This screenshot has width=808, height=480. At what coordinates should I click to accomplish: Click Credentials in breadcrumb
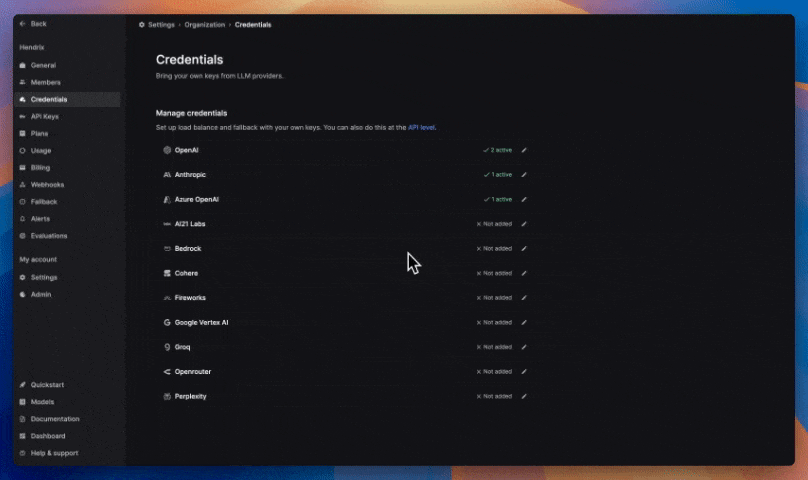pyautogui.click(x=253, y=25)
